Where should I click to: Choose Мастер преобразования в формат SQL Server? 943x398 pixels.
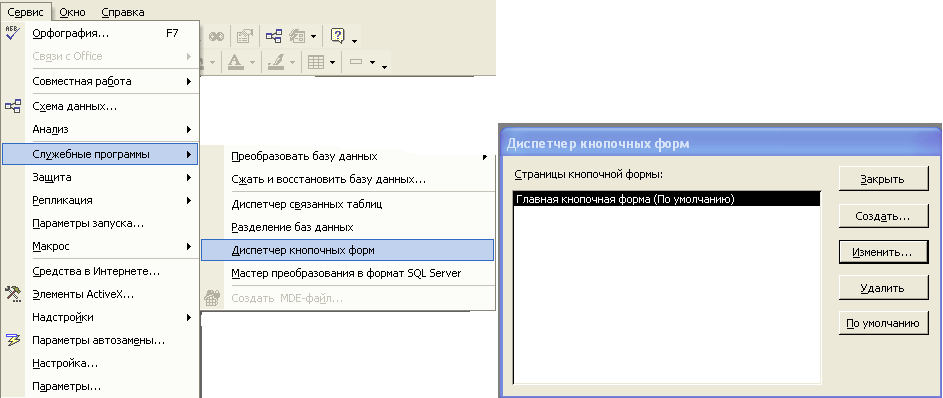coord(347,273)
